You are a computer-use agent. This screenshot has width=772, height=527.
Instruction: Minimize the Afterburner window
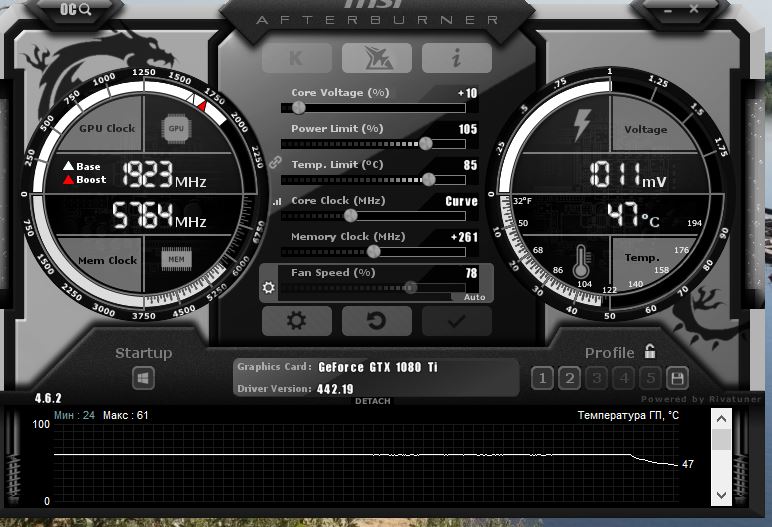tap(668, 10)
